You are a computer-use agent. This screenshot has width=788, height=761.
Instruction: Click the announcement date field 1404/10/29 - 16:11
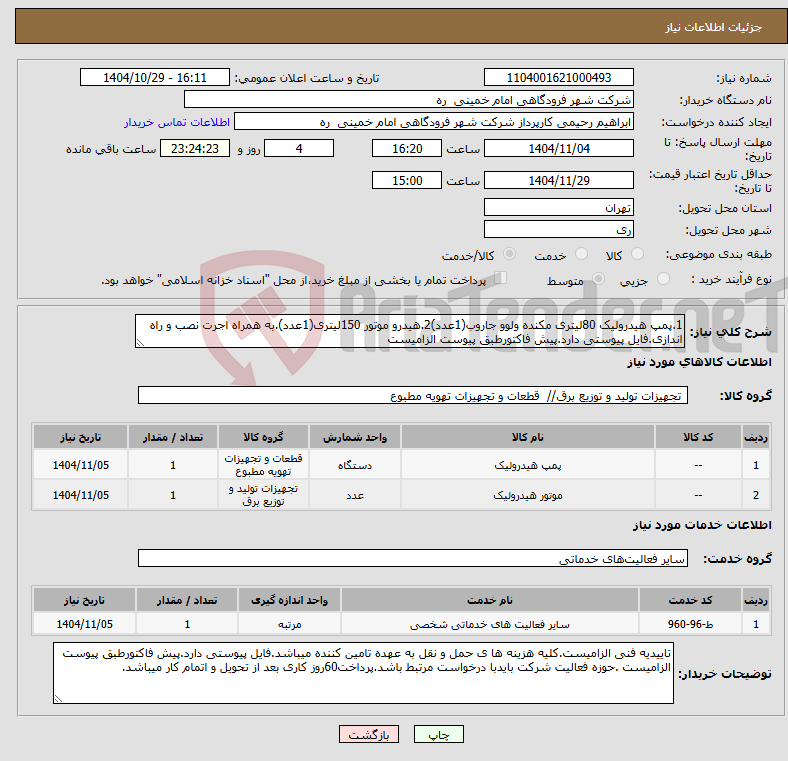click(155, 77)
